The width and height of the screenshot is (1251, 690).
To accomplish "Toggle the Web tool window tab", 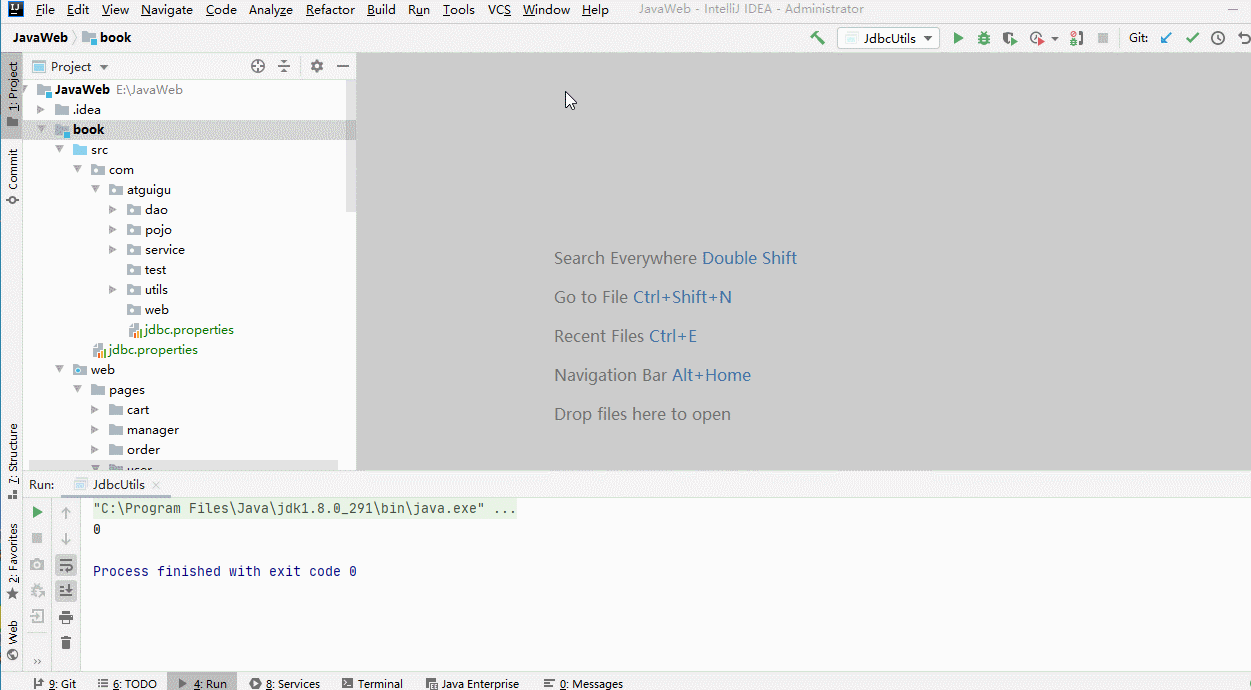I will click(x=12, y=641).
